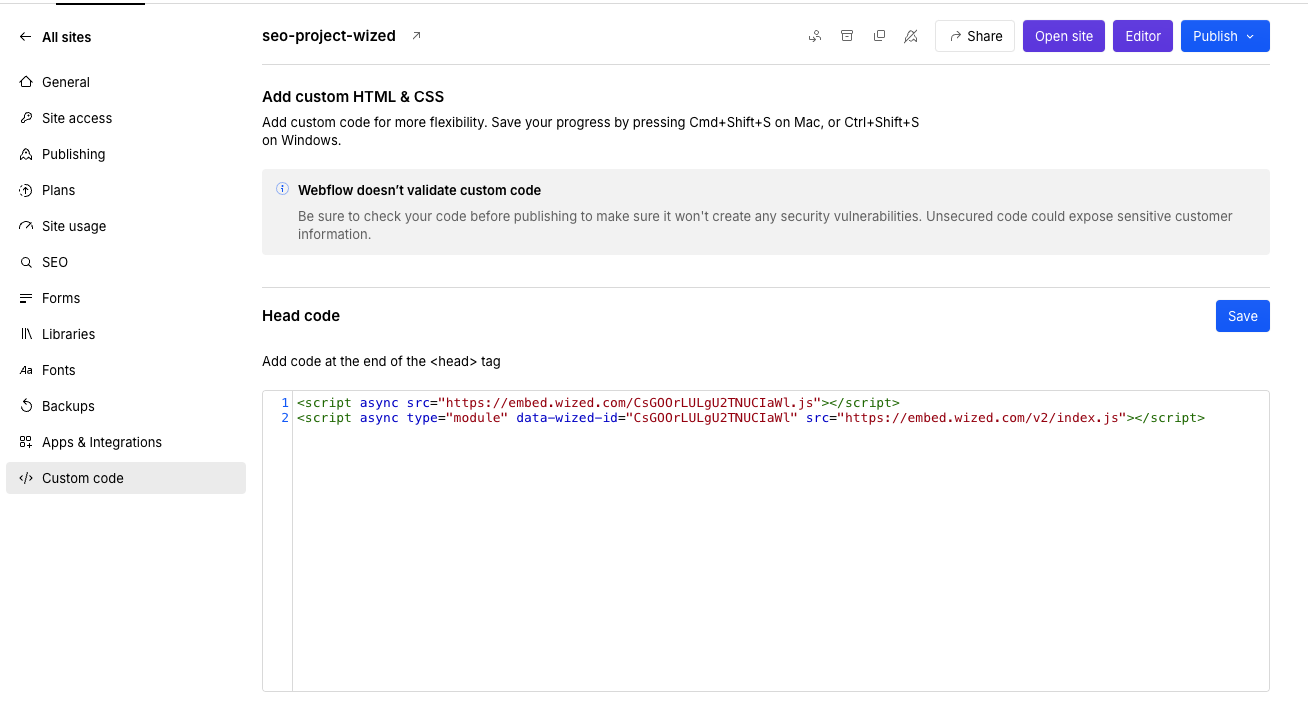The height and width of the screenshot is (718, 1308).
Task: Click the transfer site icon in the header
Action: [815, 36]
